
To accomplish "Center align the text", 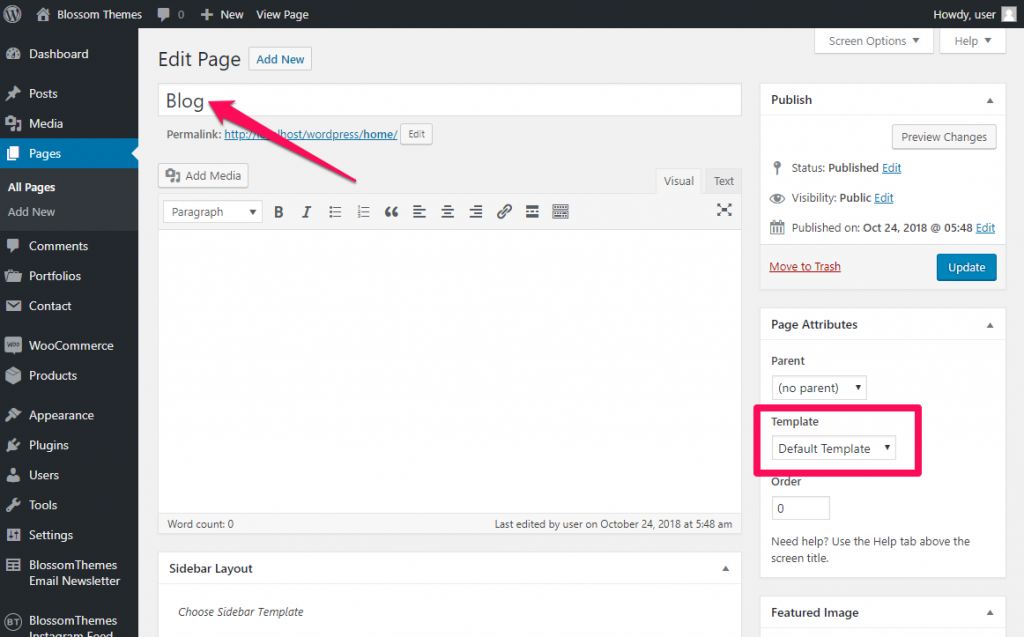I will [x=447, y=211].
